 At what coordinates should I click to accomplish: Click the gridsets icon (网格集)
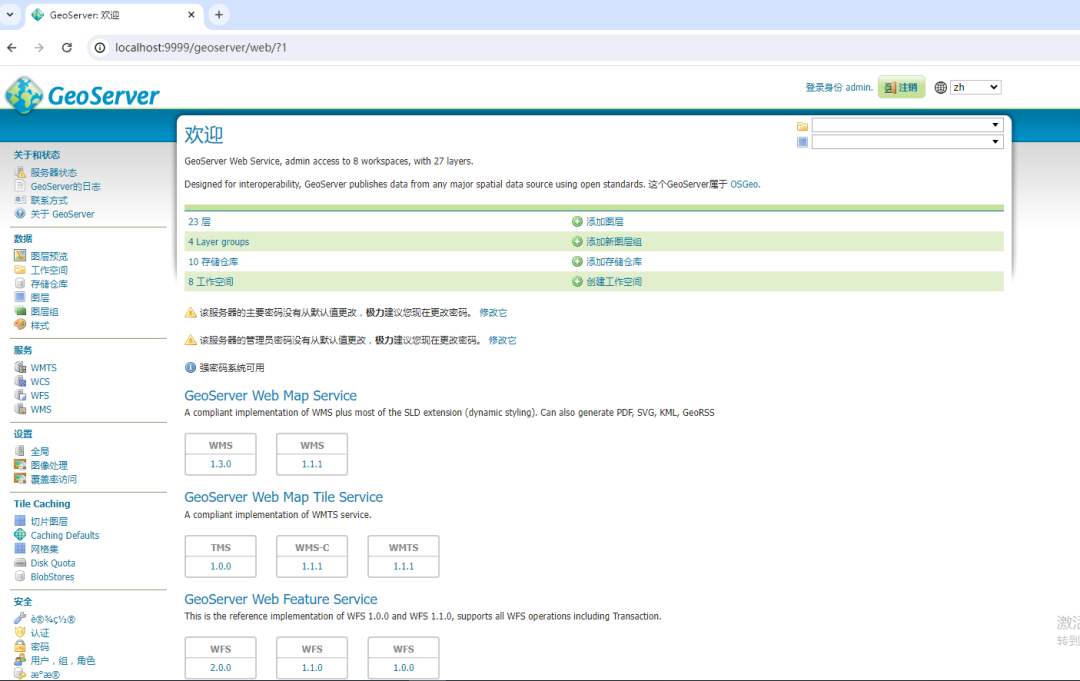[20, 549]
